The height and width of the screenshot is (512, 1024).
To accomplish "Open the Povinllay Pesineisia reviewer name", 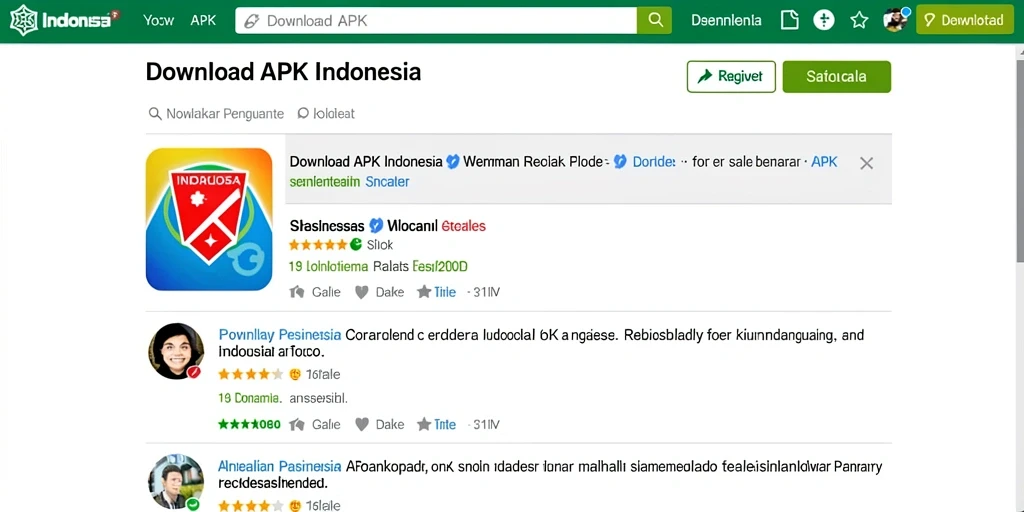I will pyautogui.click(x=280, y=335).
